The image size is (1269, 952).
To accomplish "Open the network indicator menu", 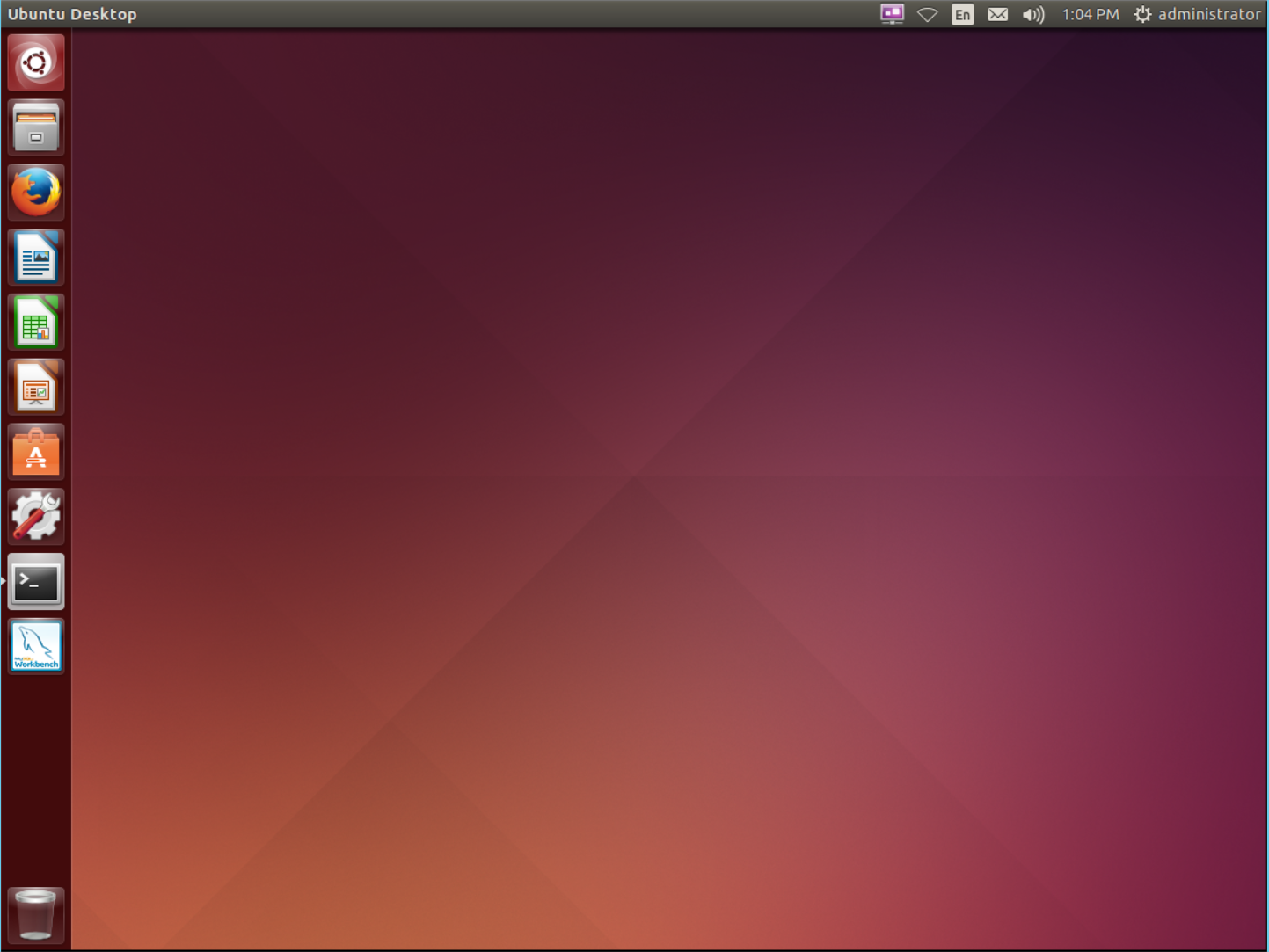I will [927, 14].
